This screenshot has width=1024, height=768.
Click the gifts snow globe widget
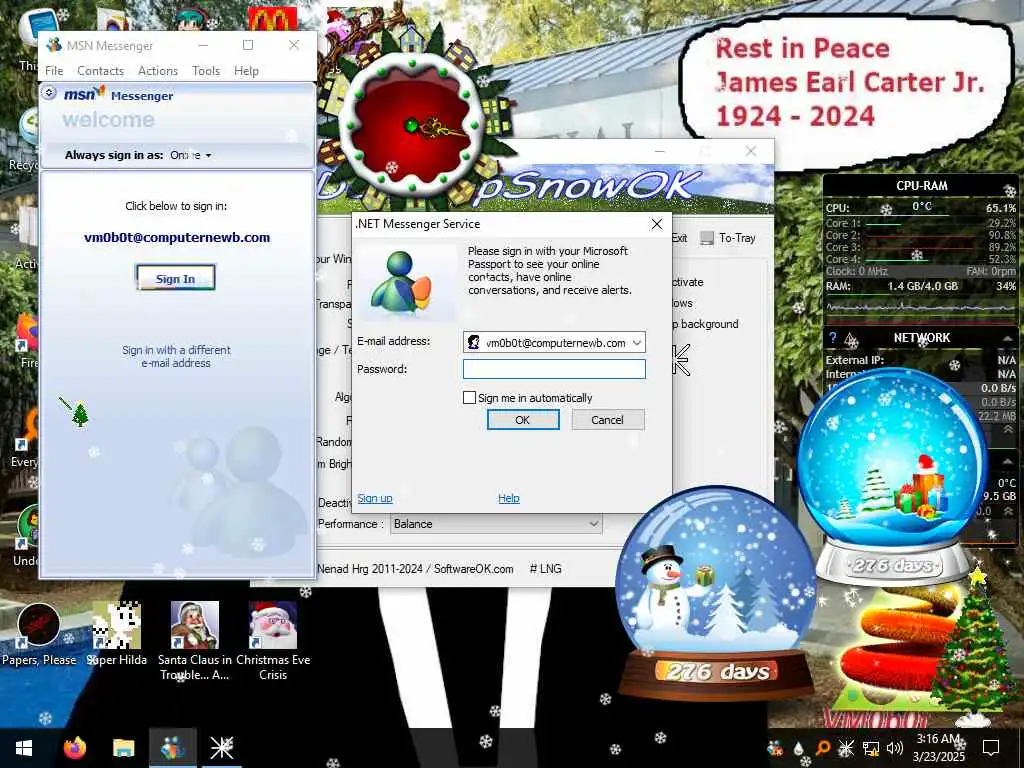click(x=891, y=475)
